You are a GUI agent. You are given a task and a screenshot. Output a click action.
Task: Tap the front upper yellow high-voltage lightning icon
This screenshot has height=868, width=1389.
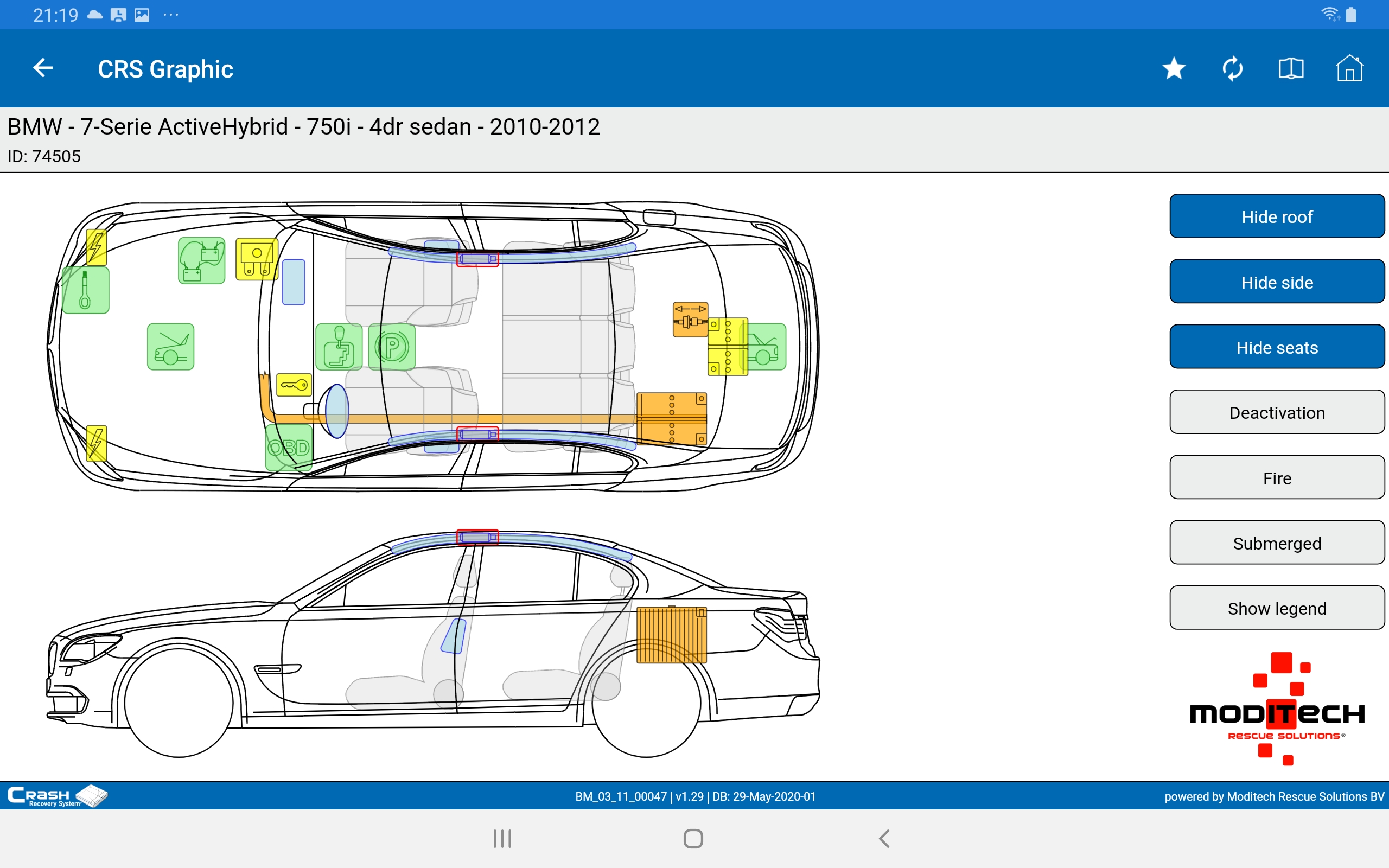(97, 247)
